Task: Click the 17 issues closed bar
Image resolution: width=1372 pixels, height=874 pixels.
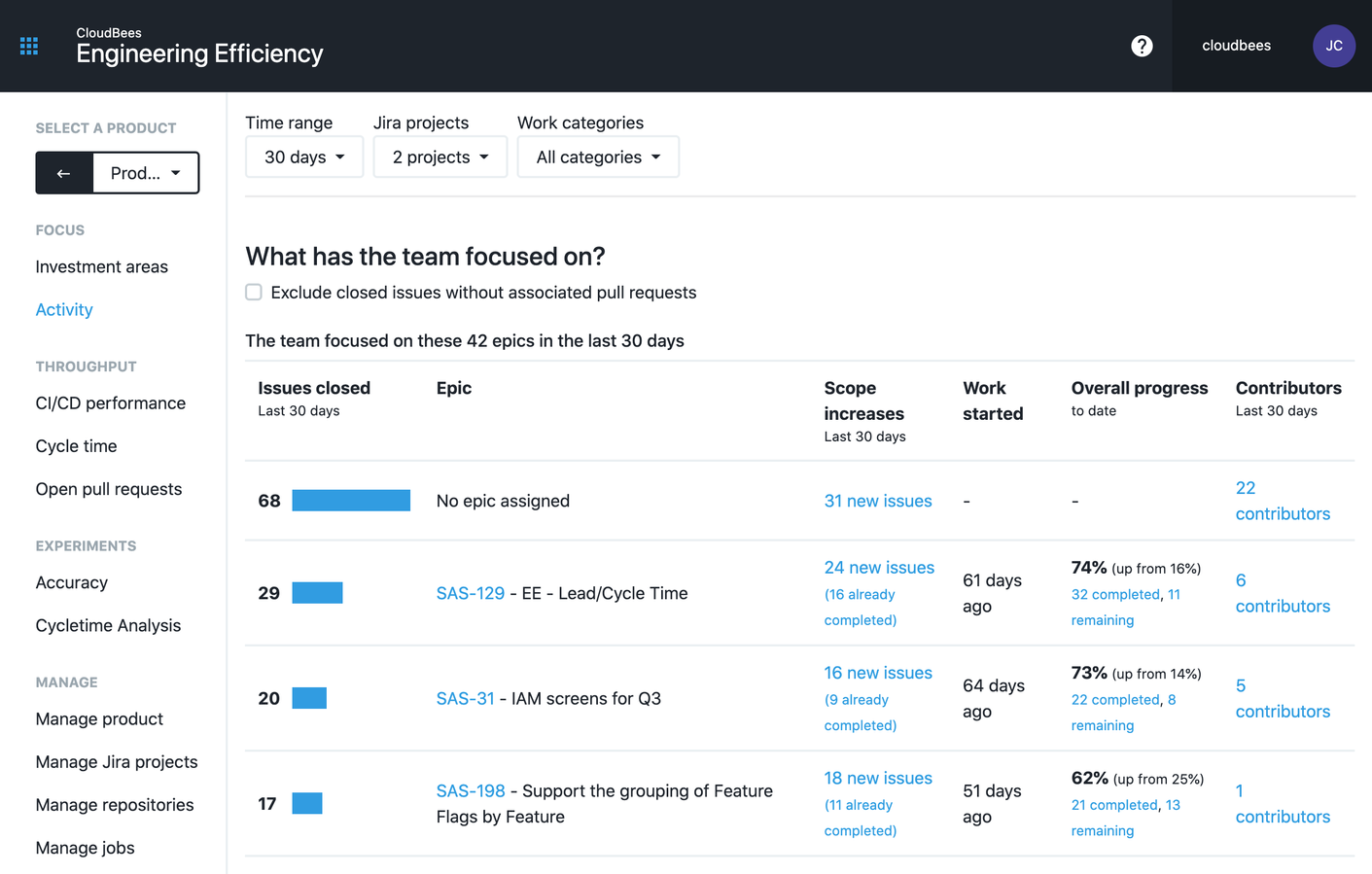Action: pyautogui.click(x=307, y=804)
